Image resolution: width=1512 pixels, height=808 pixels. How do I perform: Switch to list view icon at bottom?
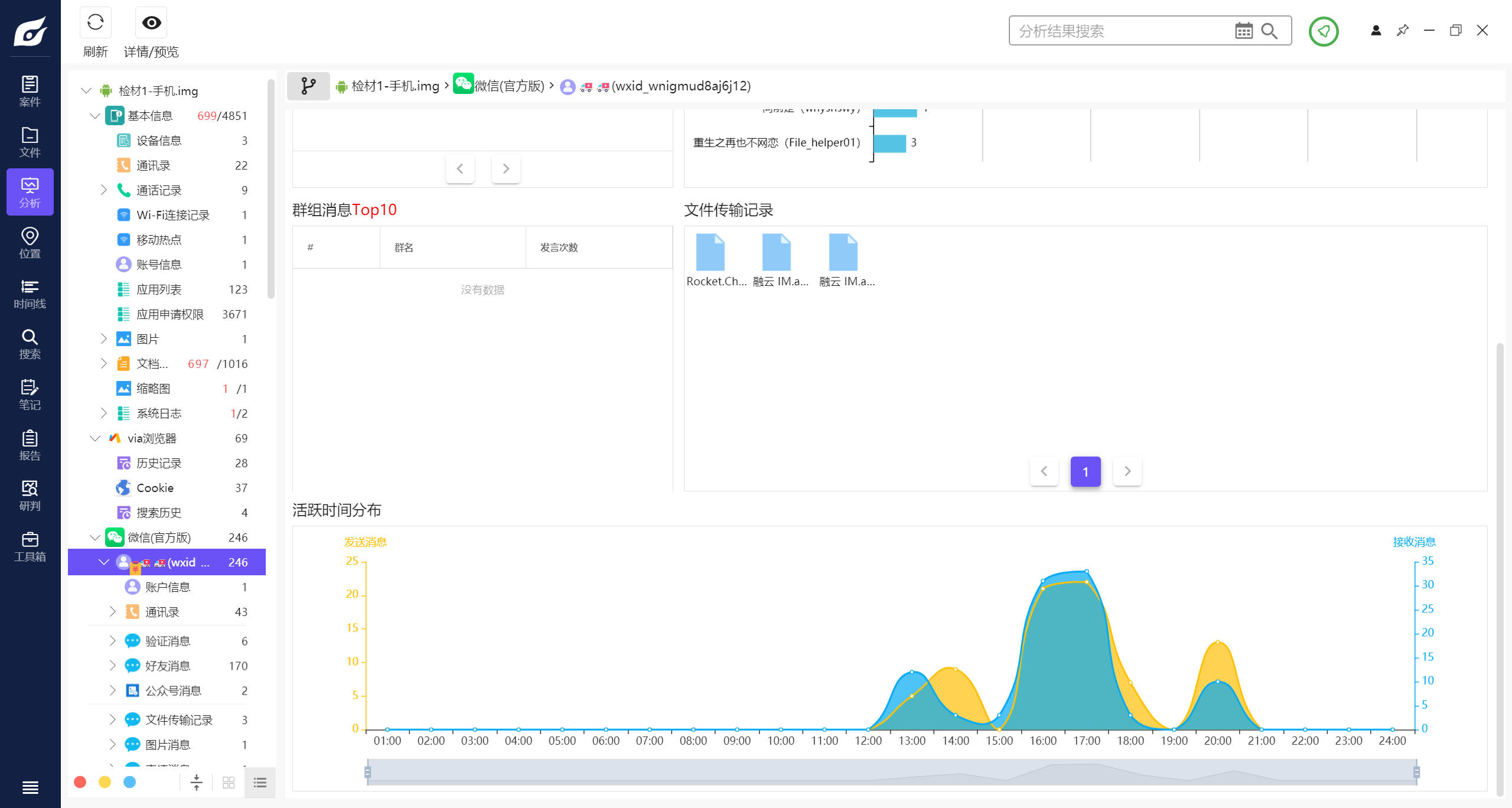point(260,783)
